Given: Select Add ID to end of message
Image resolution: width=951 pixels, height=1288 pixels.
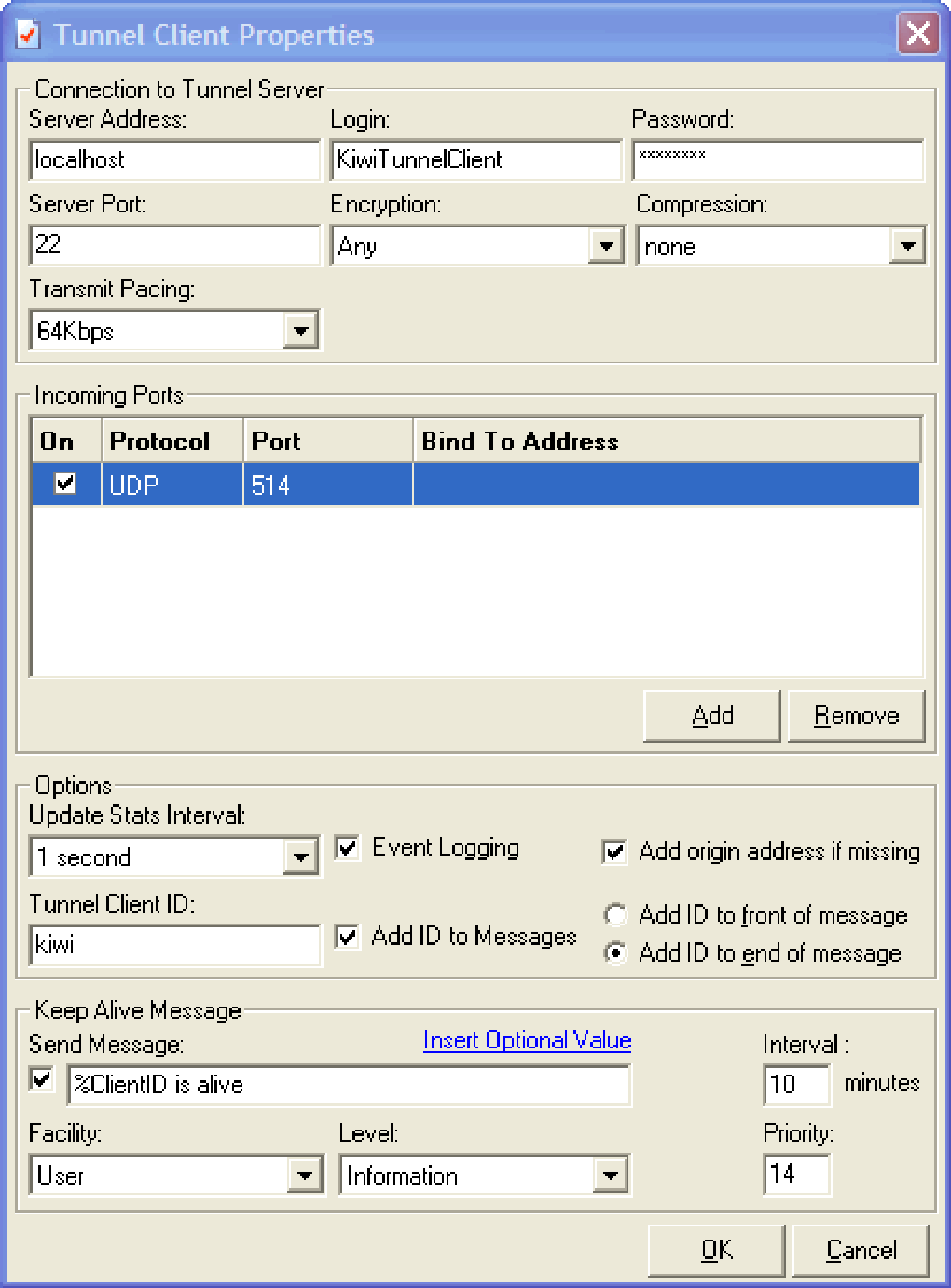Looking at the screenshot, I should pyautogui.click(x=615, y=953).
